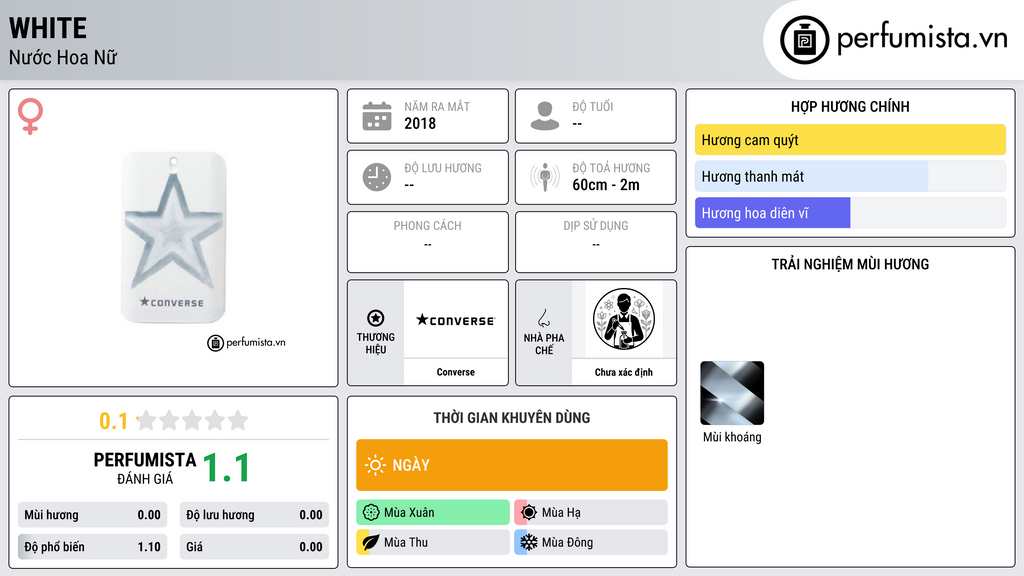Click the Mùa Xuân flower icon
1024x576 pixels.
(371, 513)
